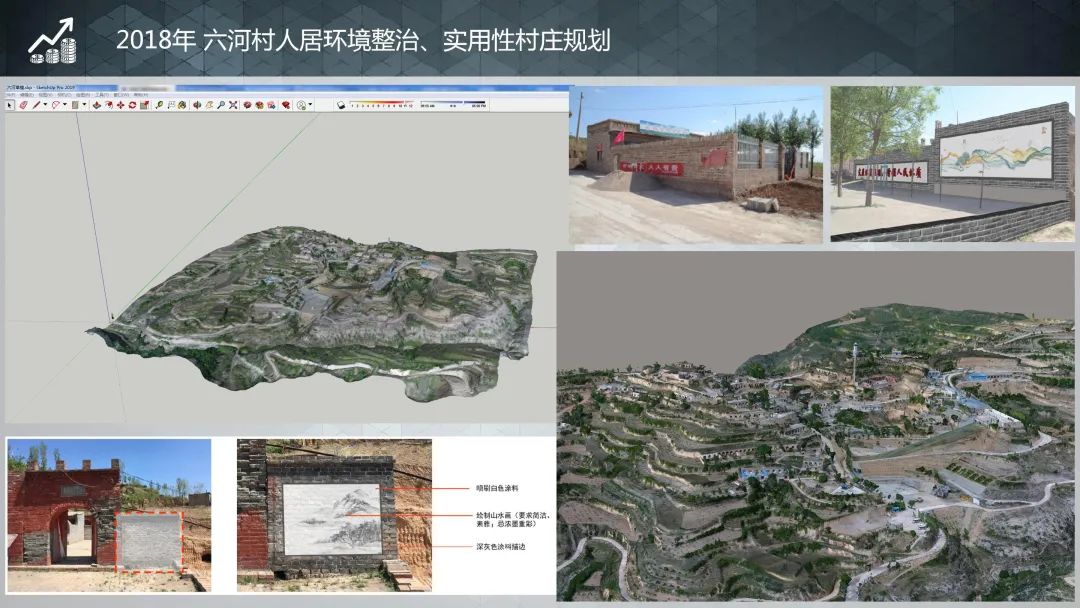Click the Zoom magnifier tool
The image size is (1080, 608).
coord(221,105)
